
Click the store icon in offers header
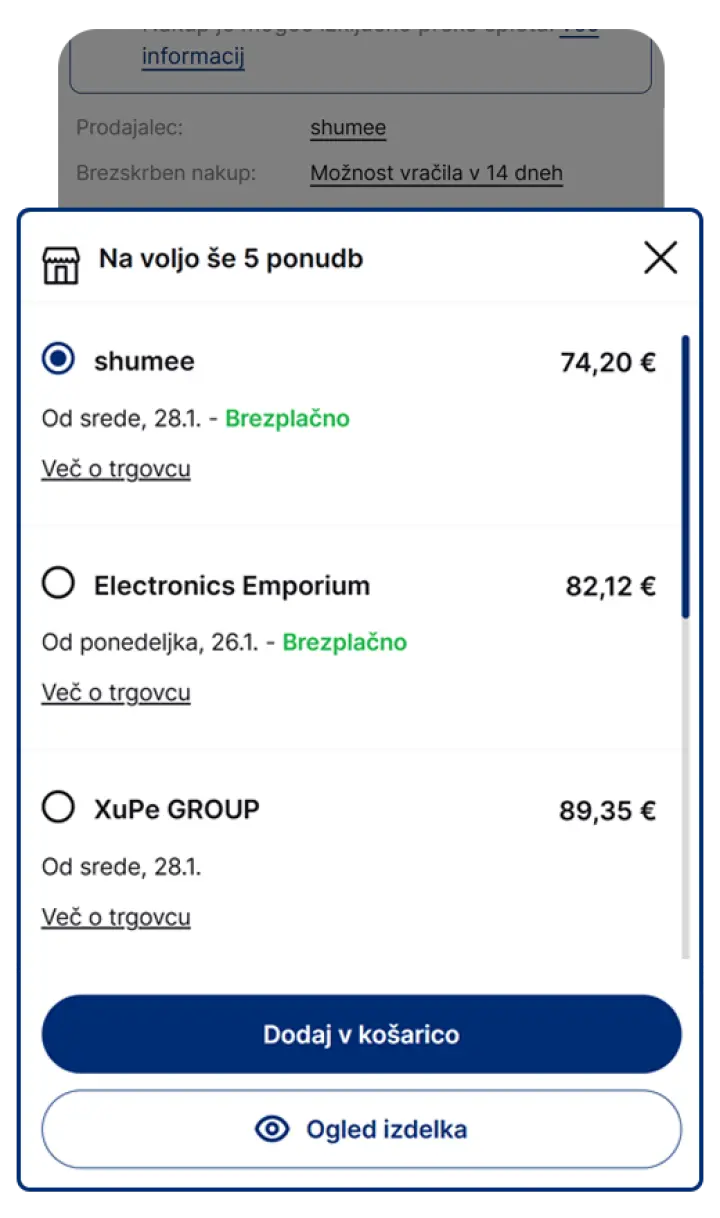pos(61,264)
